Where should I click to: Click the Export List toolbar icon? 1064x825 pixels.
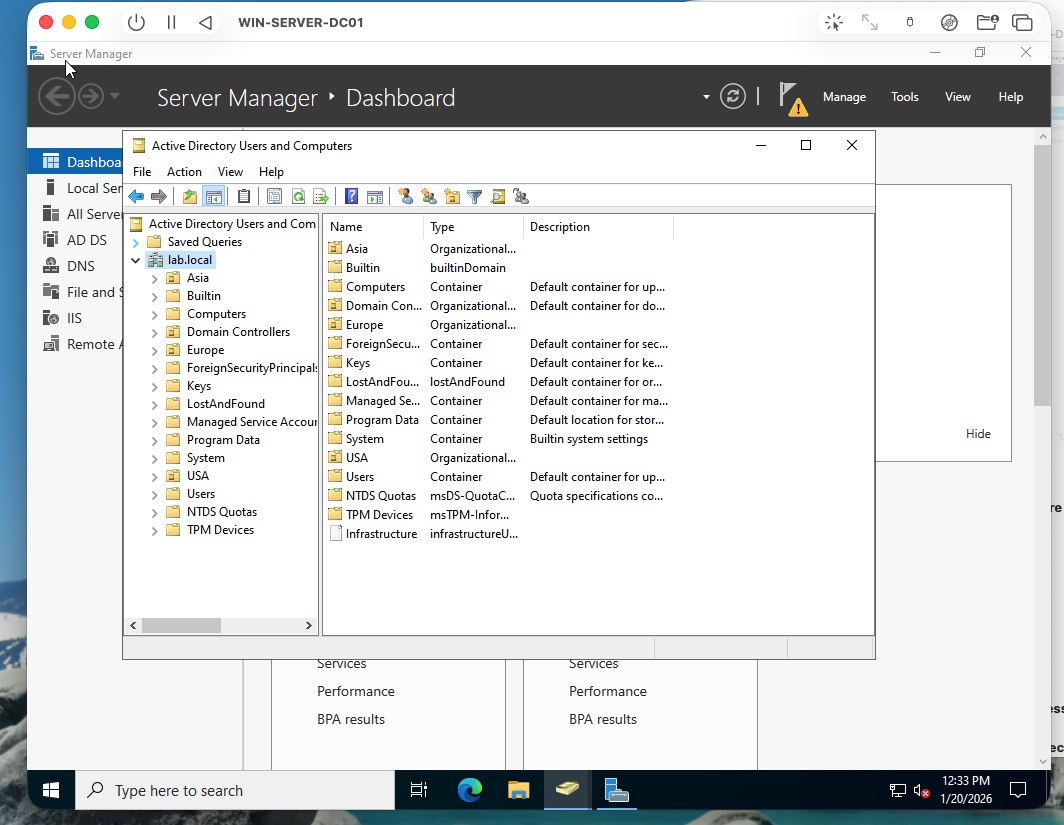pos(321,197)
